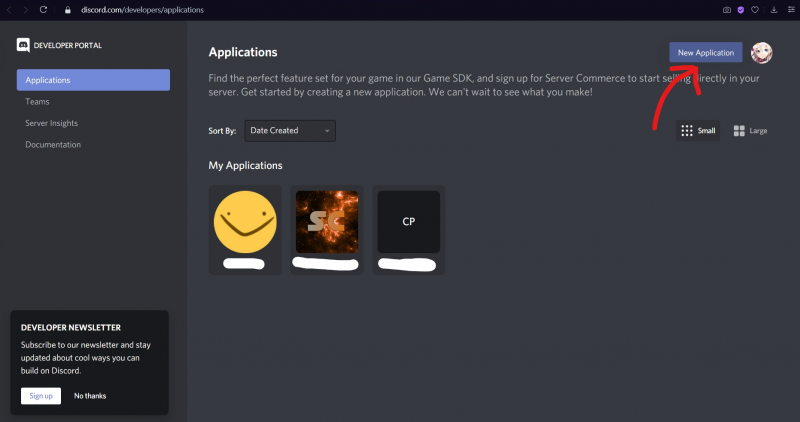The width and height of the screenshot is (800, 422).
Task: Open the SC galaxy application
Action: point(327,230)
